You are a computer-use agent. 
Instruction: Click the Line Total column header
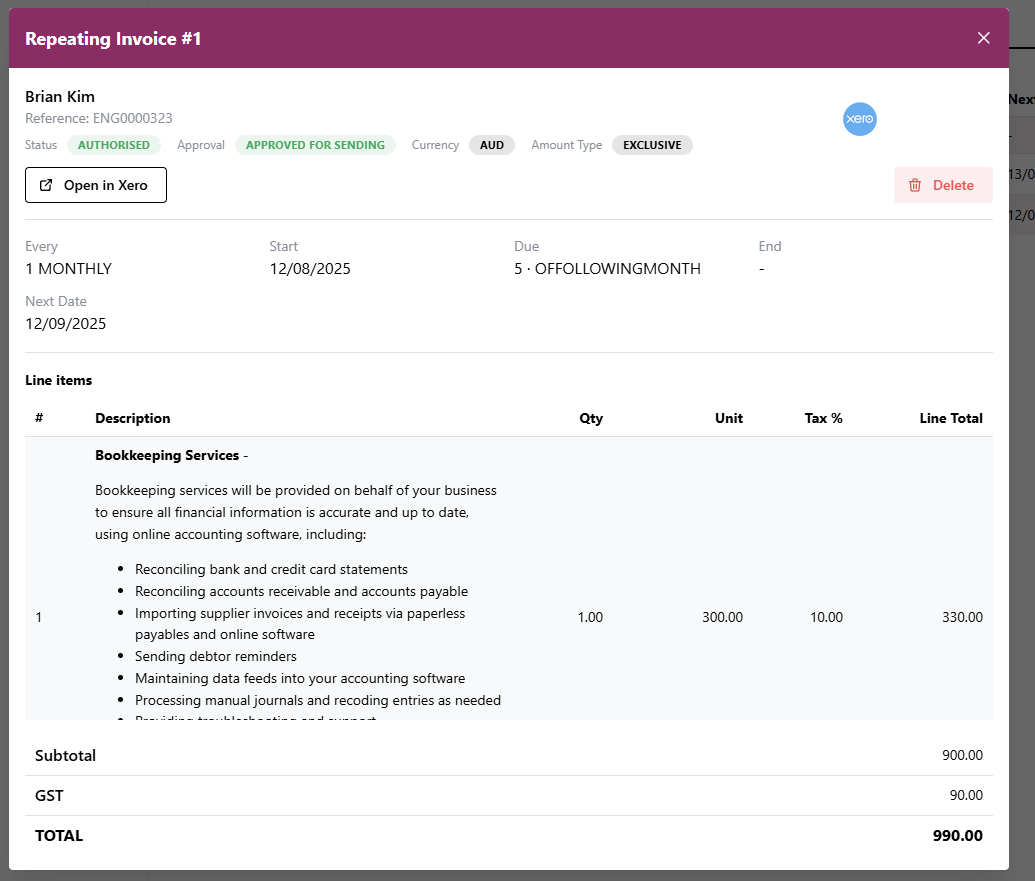(x=950, y=418)
